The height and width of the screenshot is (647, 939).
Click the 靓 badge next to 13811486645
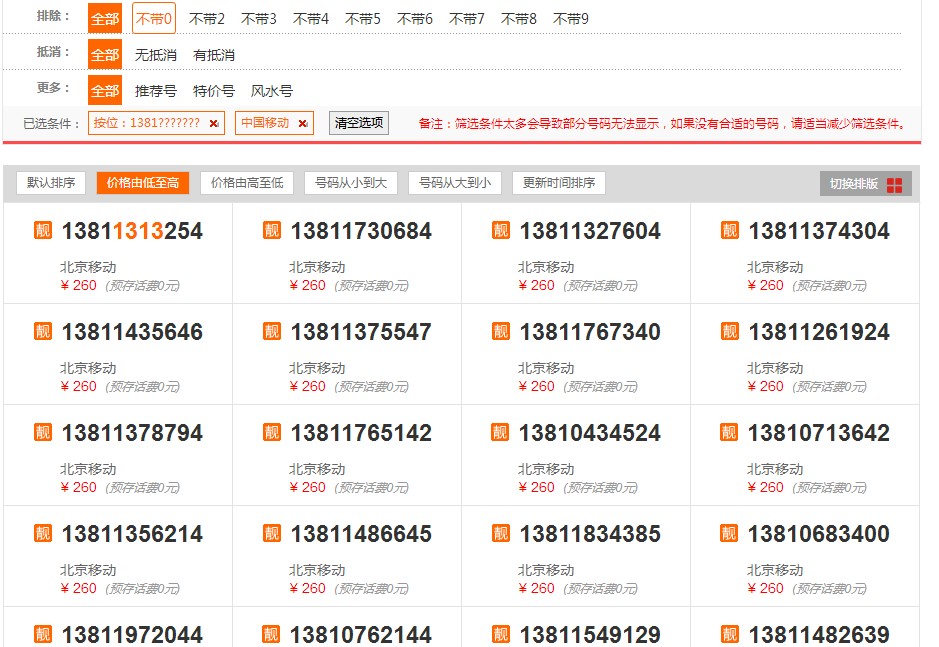tap(271, 533)
